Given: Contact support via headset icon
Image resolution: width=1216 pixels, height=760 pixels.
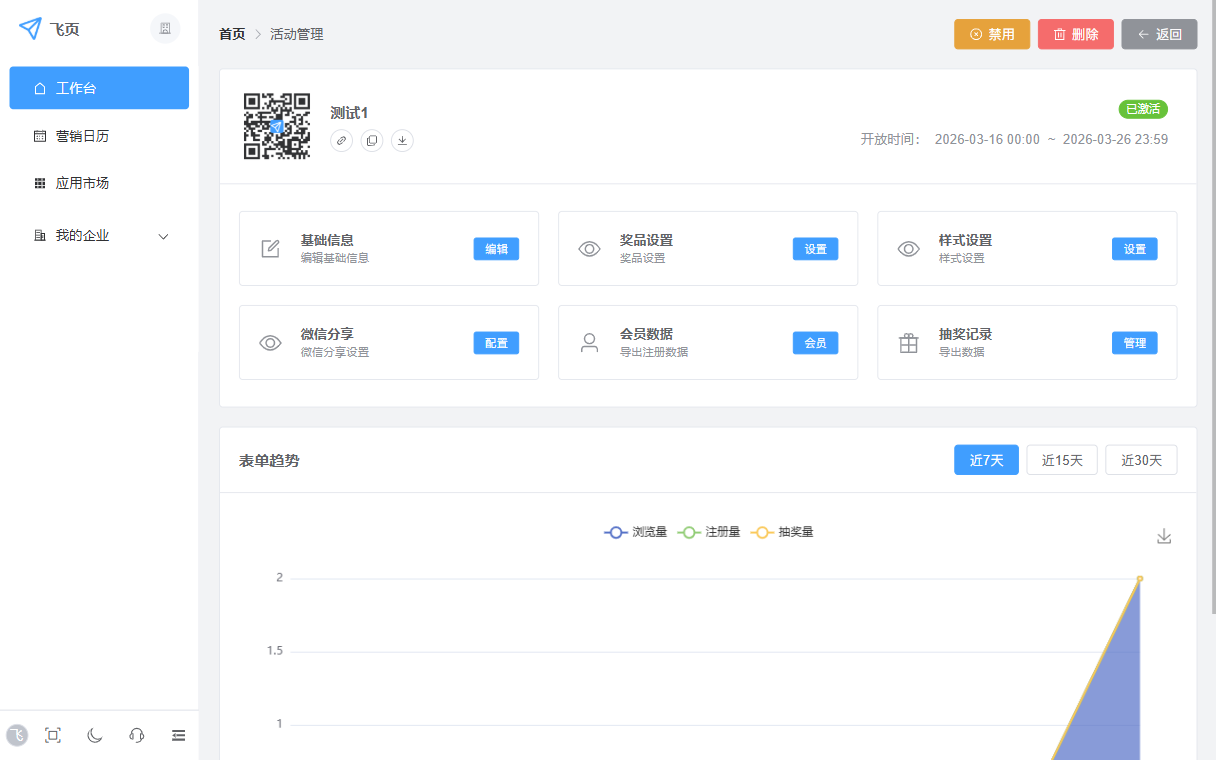Looking at the screenshot, I should 136,735.
